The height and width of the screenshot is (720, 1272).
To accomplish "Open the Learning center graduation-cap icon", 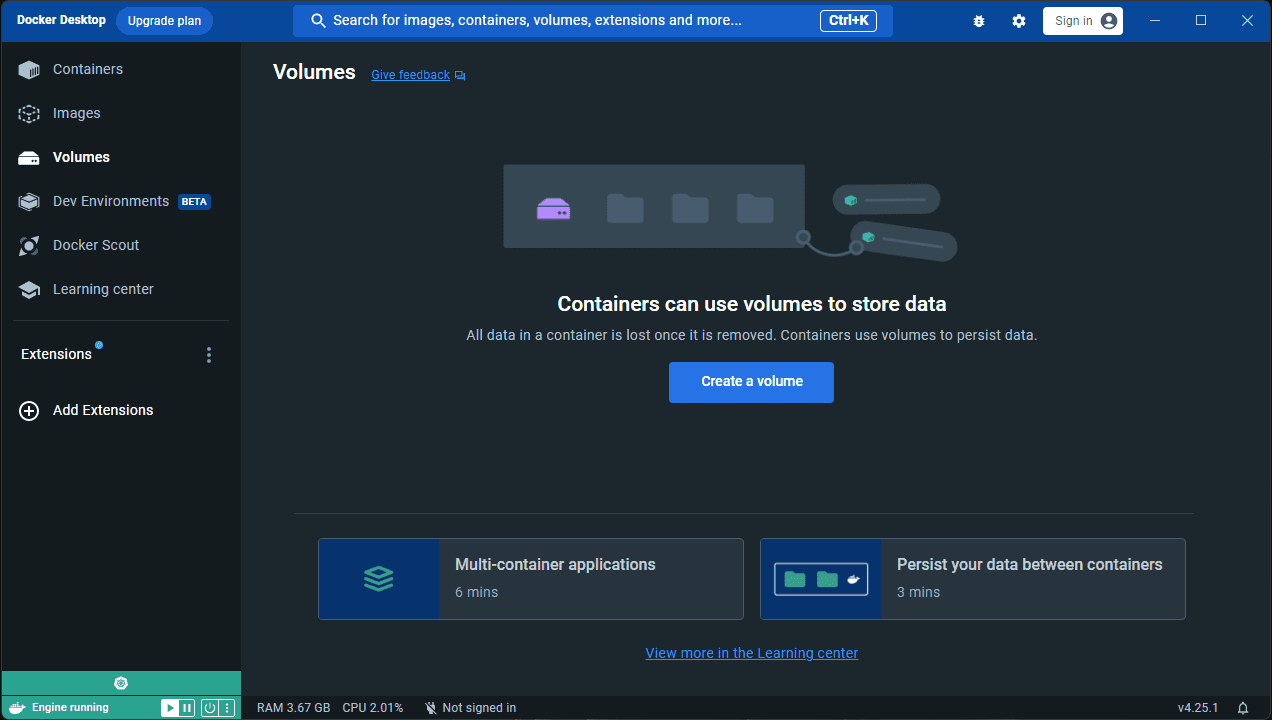I will point(29,290).
